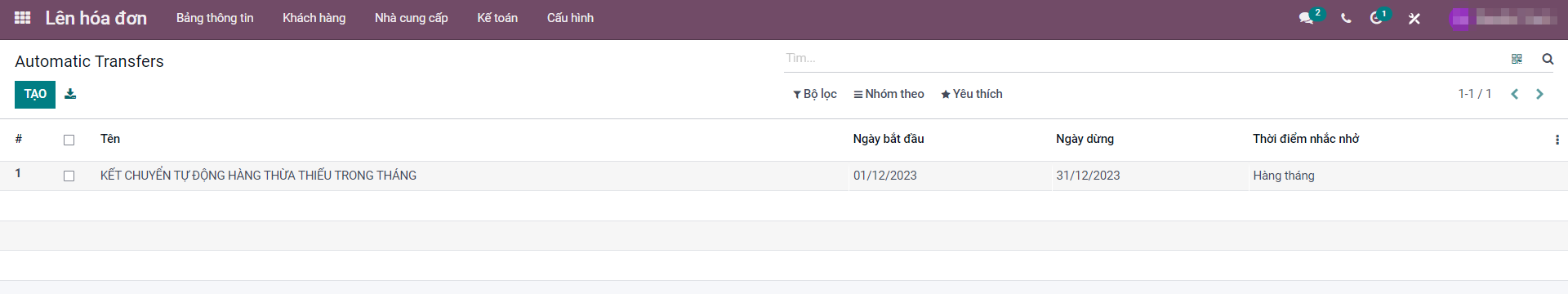Open the conversations chat icon
Image resolution: width=1568 pixels, height=294 pixels.
tap(1306, 18)
